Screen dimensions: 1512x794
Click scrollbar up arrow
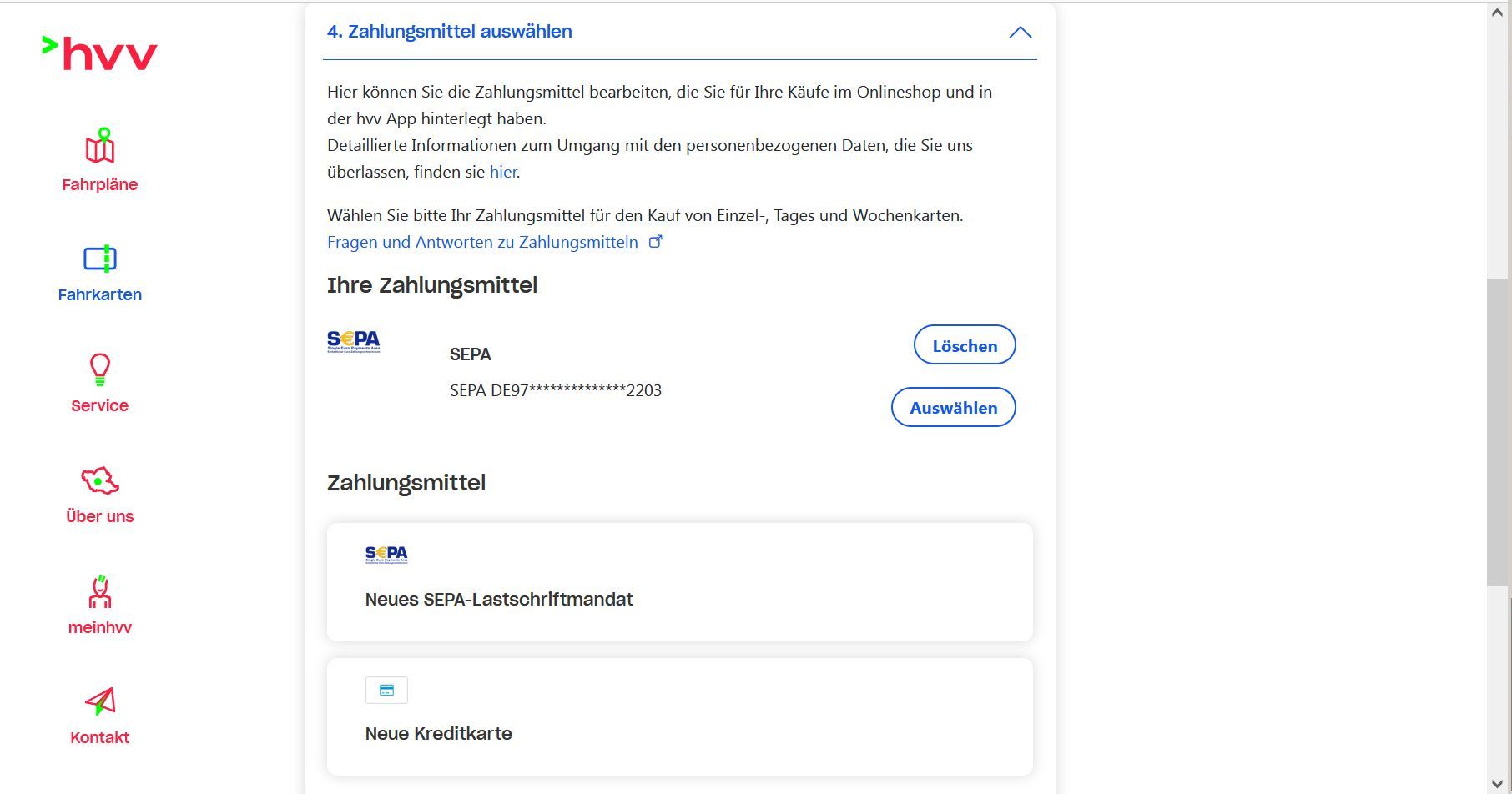(x=1497, y=12)
